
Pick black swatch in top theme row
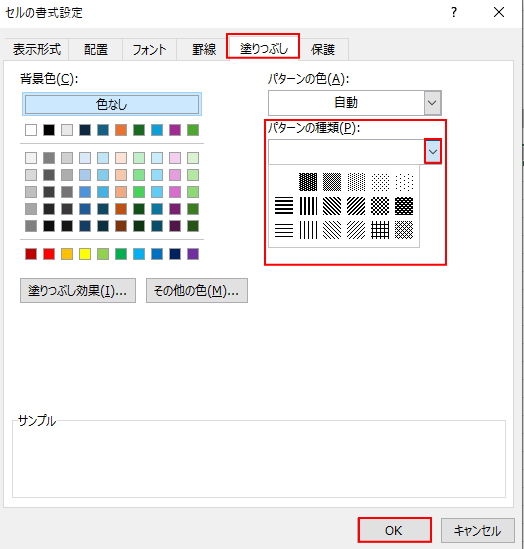coord(49,130)
